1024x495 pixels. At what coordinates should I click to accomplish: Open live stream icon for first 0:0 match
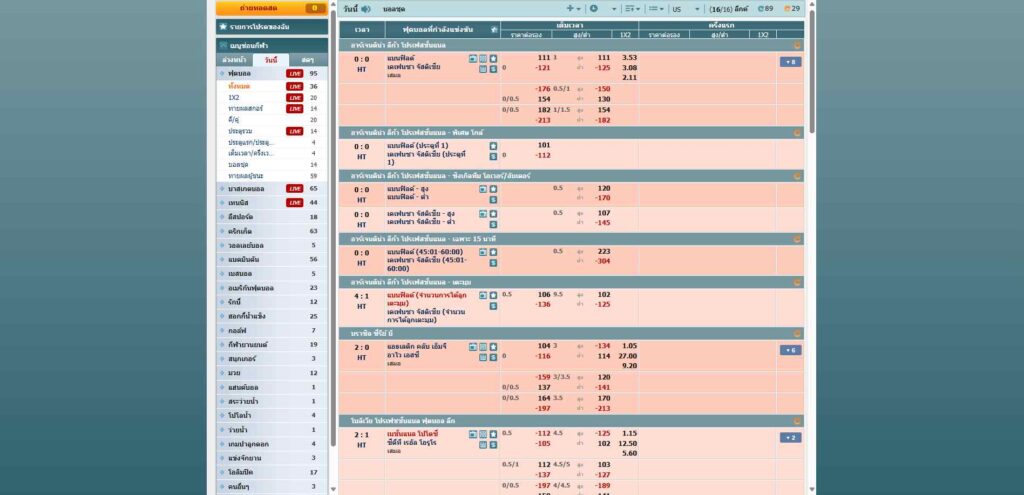[x=473, y=58]
